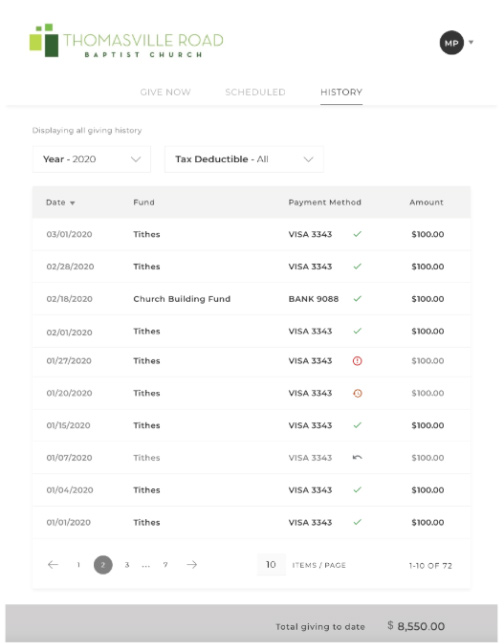Jump to page 7 of giving history
Viewport: 504px width, 644px height.
[x=165, y=565]
